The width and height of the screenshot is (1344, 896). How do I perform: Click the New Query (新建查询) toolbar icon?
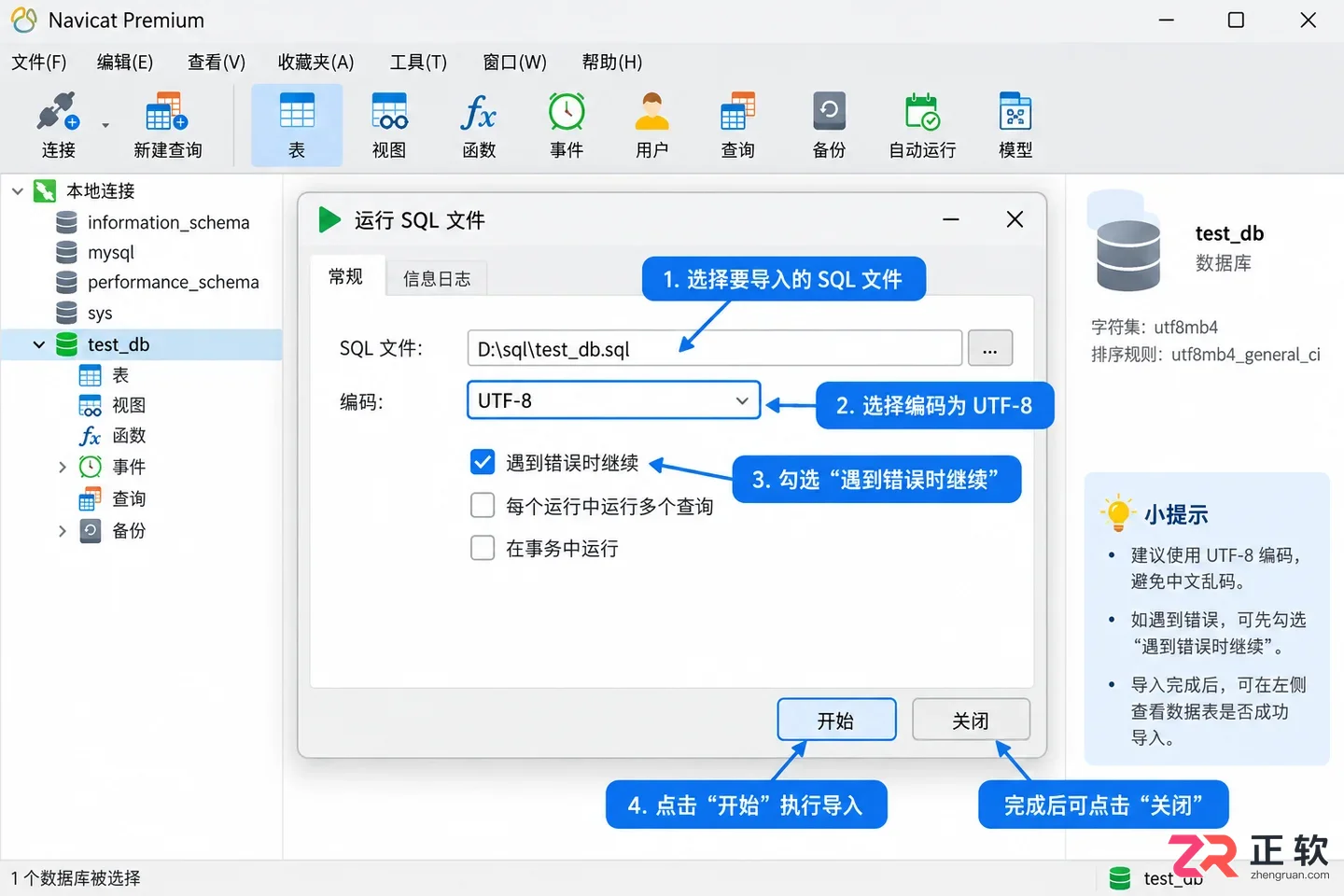pos(168,125)
